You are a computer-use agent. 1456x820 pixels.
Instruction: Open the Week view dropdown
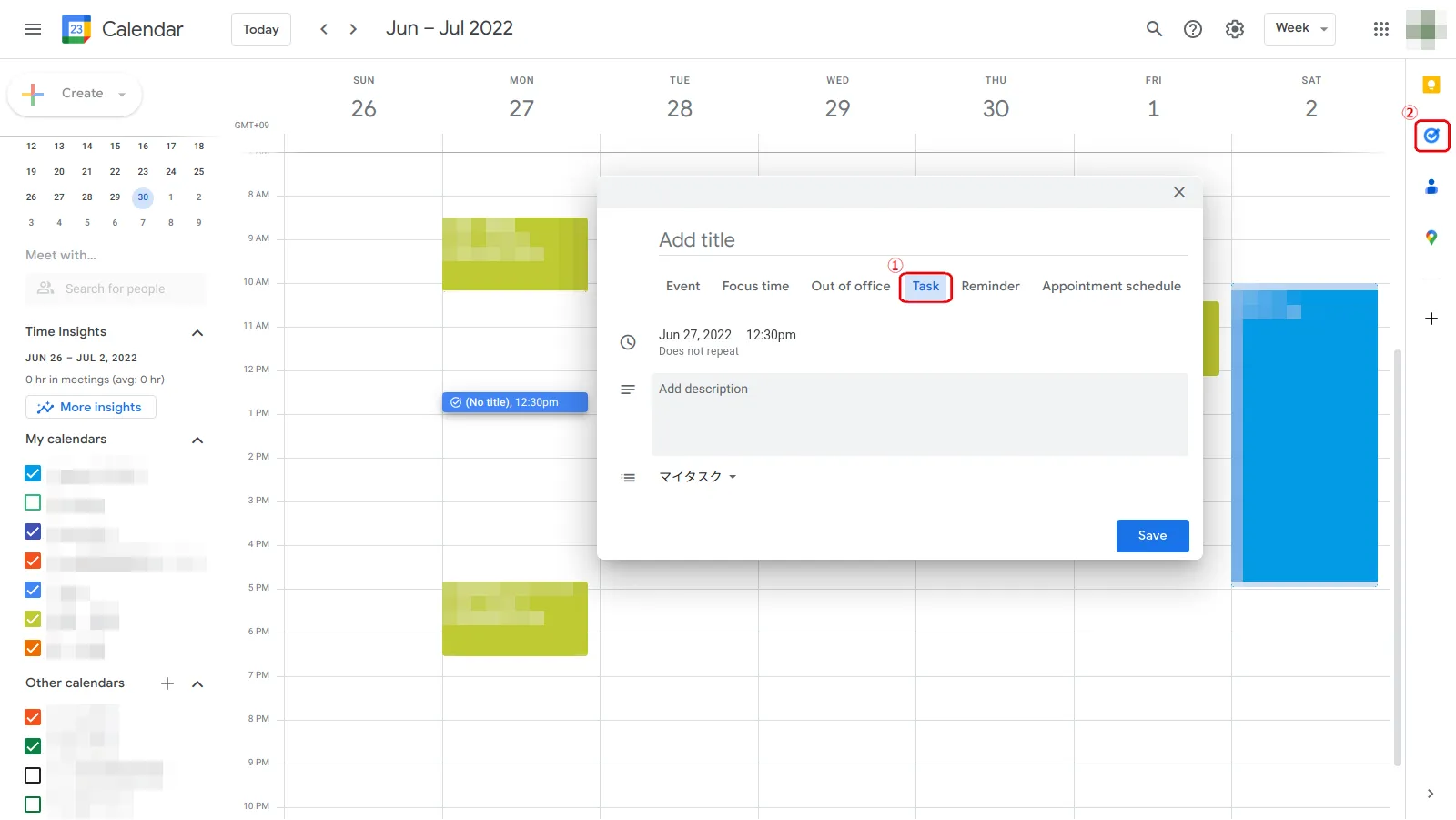[x=1299, y=28]
